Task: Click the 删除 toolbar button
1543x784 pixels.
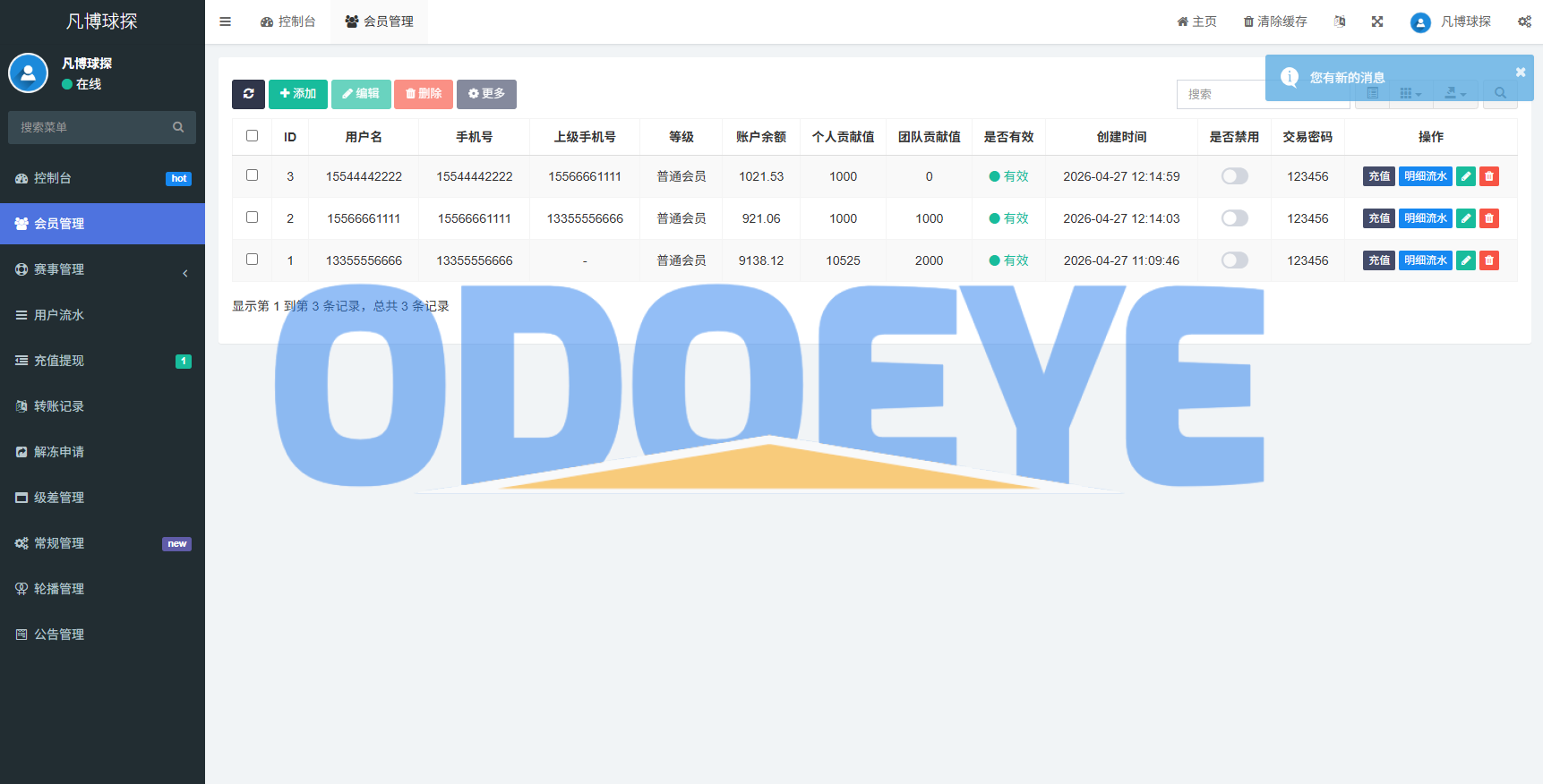Action: click(x=424, y=94)
